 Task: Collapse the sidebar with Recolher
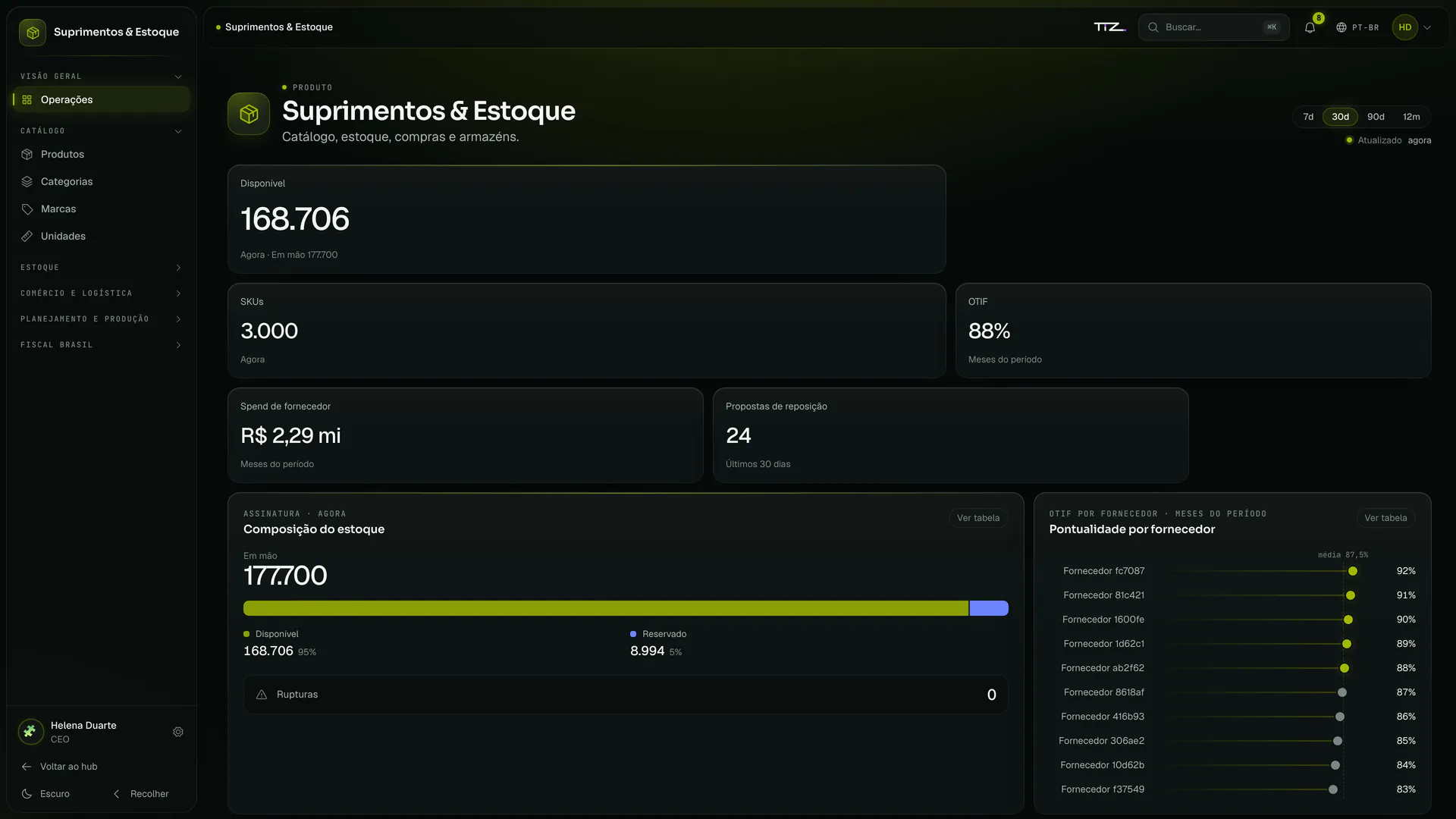click(x=141, y=794)
